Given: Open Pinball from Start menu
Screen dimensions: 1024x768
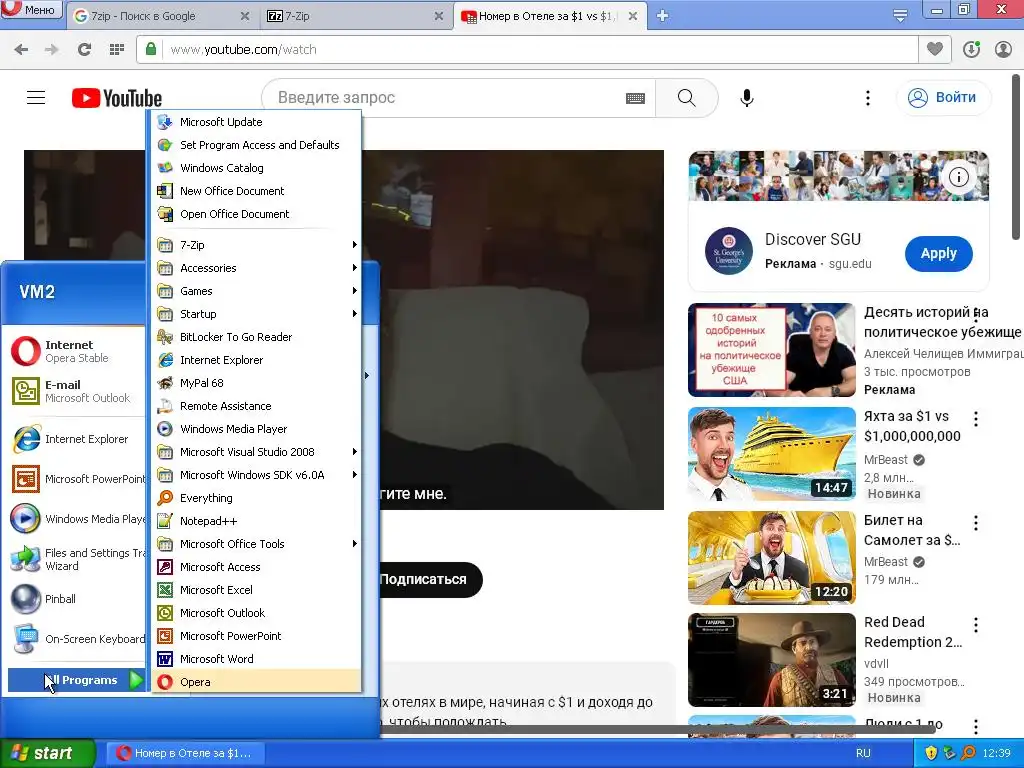Looking at the screenshot, I should [x=76, y=599].
